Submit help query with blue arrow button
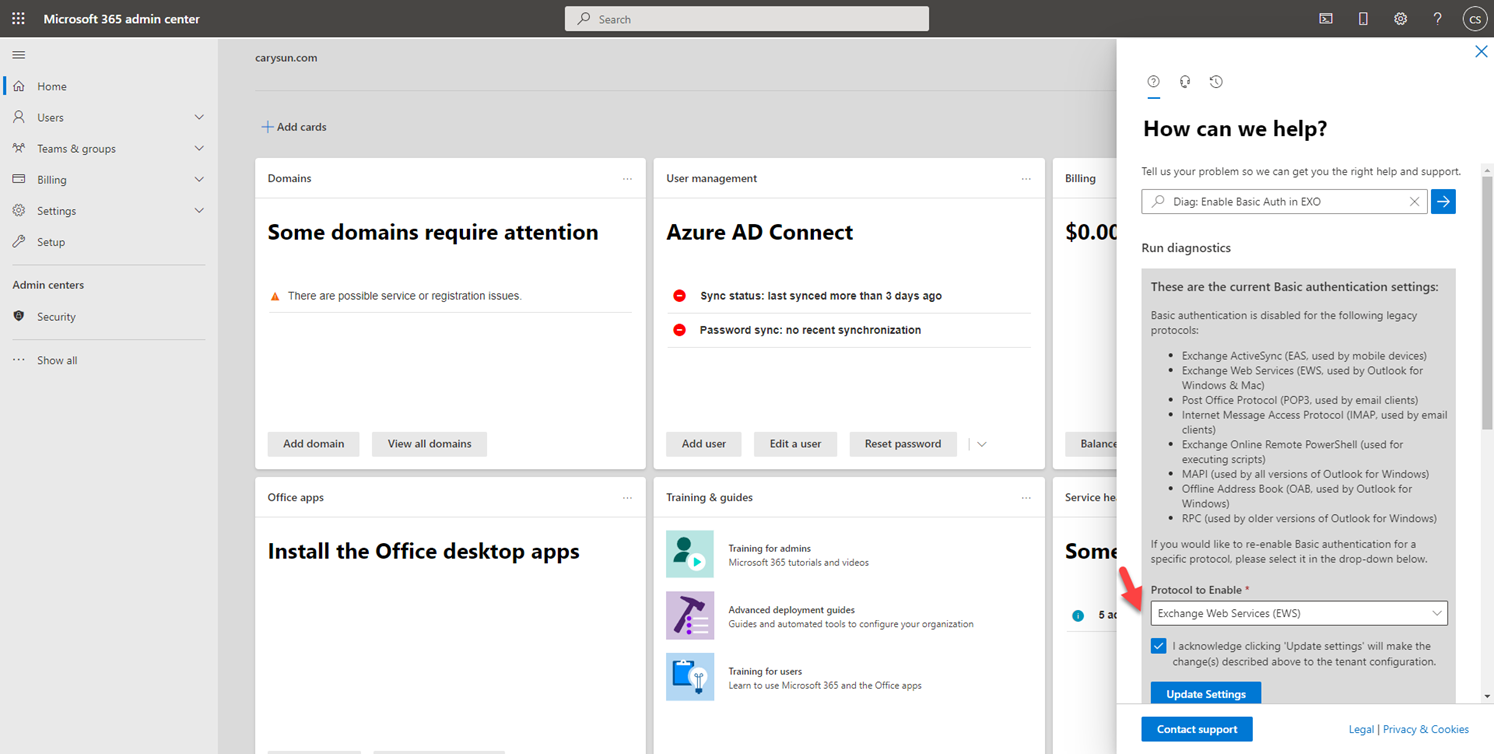 (x=1443, y=201)
